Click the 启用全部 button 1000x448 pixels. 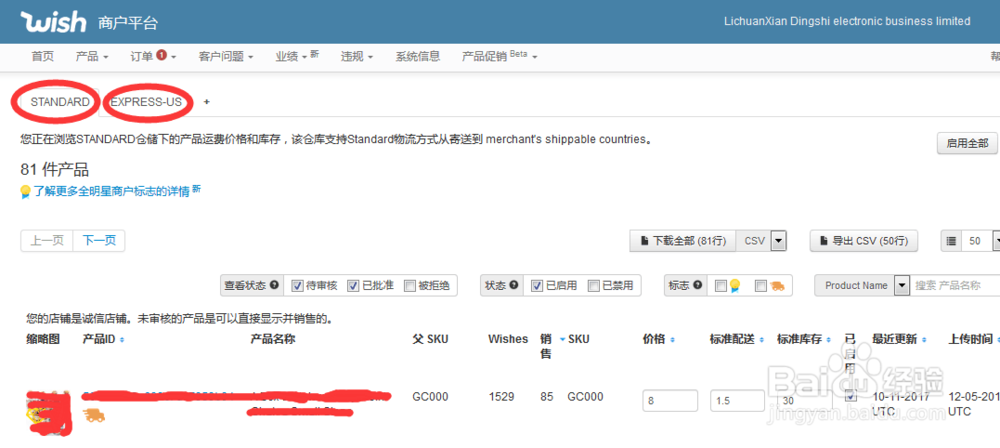[x=967, y=143]
